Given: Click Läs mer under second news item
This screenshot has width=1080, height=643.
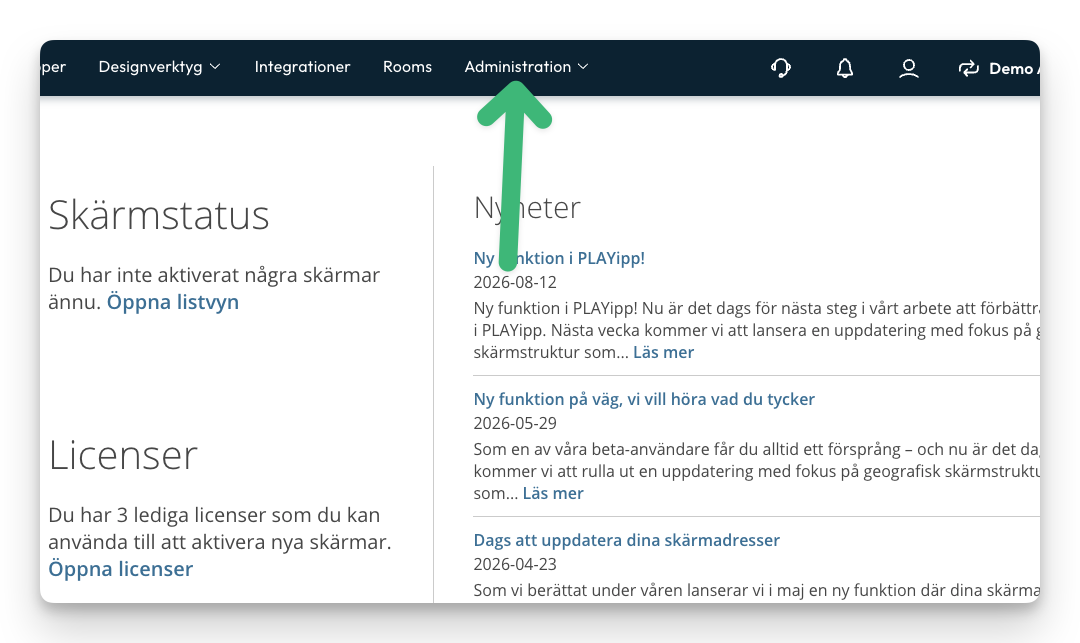Looking at the screenshot, I should coord(552,493).
